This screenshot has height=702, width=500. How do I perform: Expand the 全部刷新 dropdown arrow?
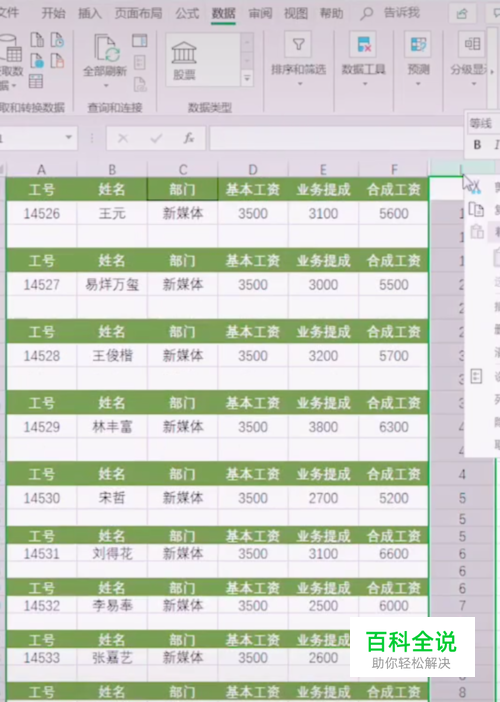[106, 85]
